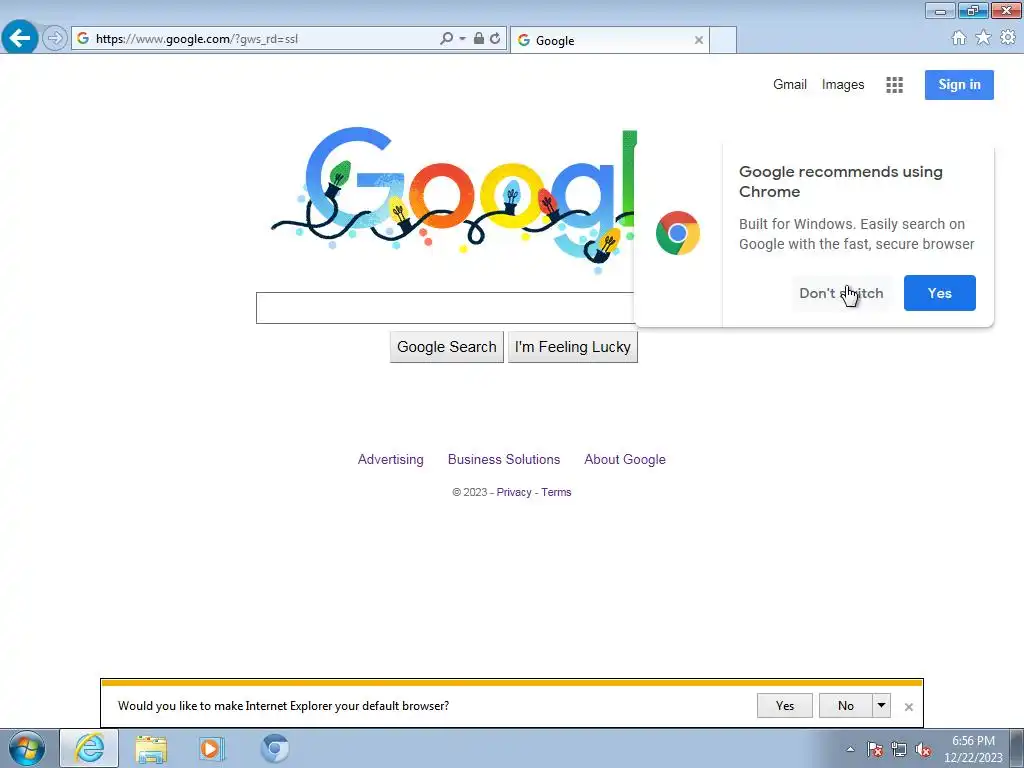Click the © 2023 copyright text
The image size is (1024, 768).
tap(470, 492)
